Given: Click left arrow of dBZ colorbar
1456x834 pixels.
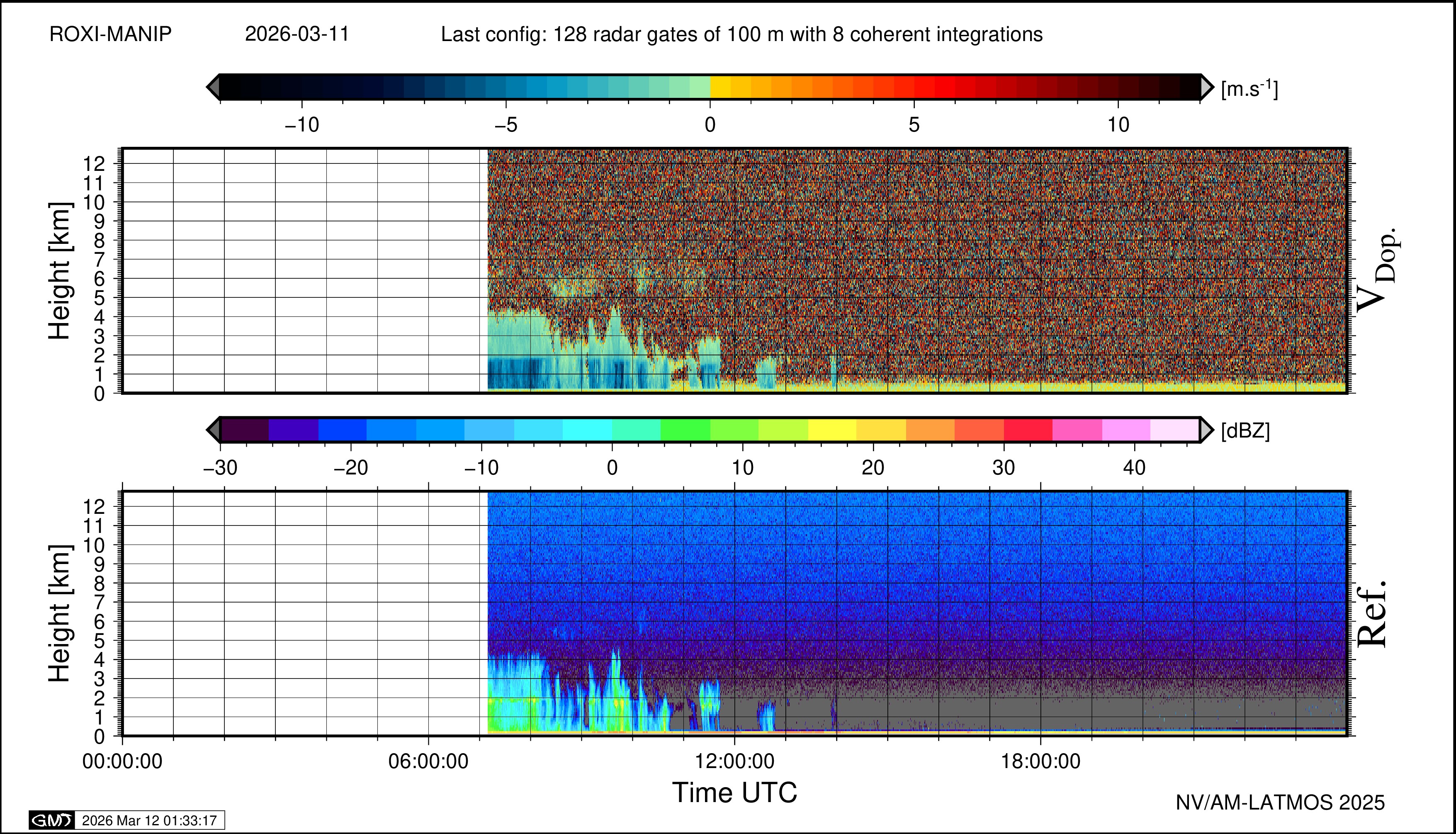Looking at the screenshot, I should (213, 430).
